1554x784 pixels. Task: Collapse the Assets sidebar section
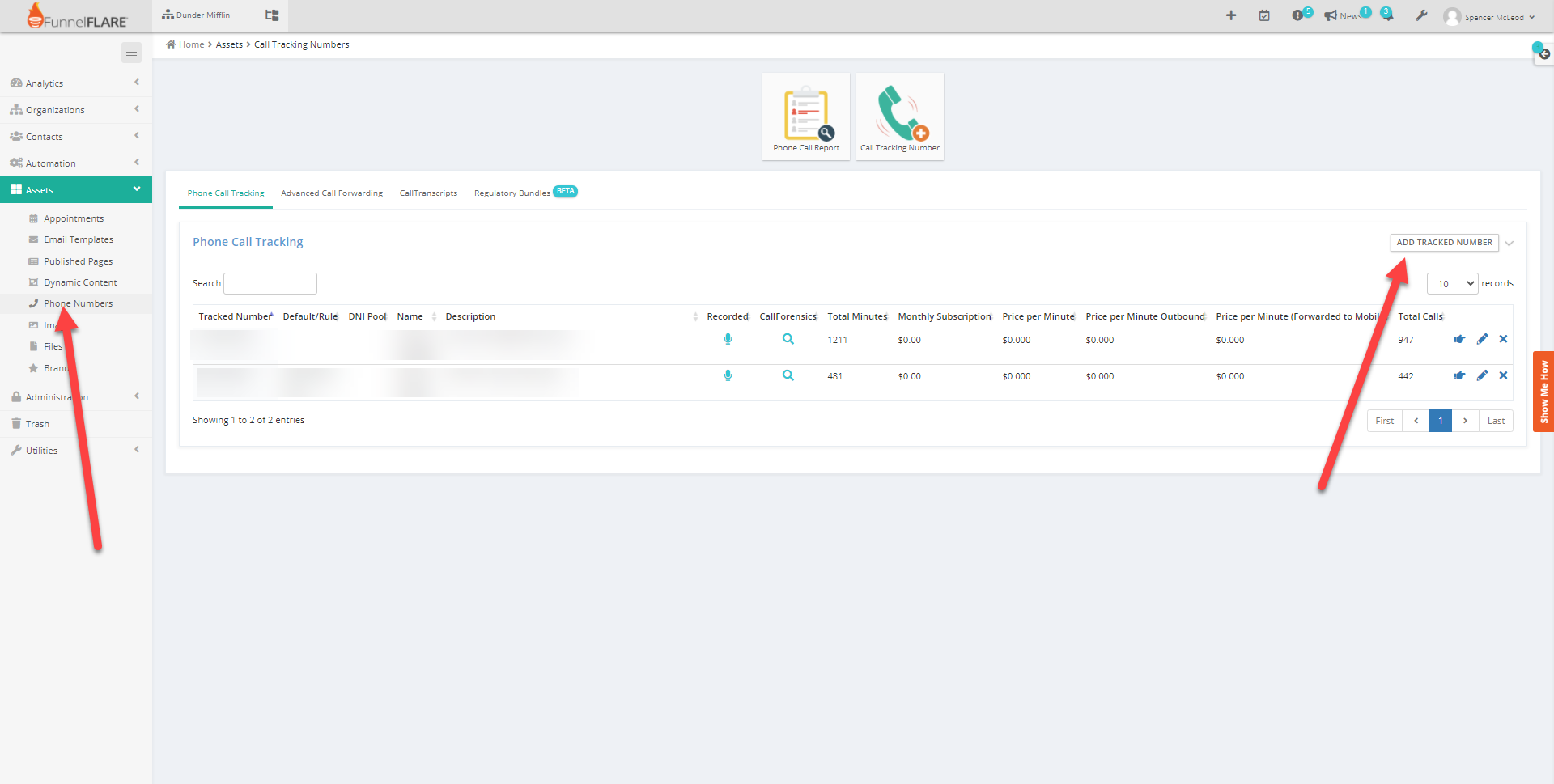click(x=76, y=190)
